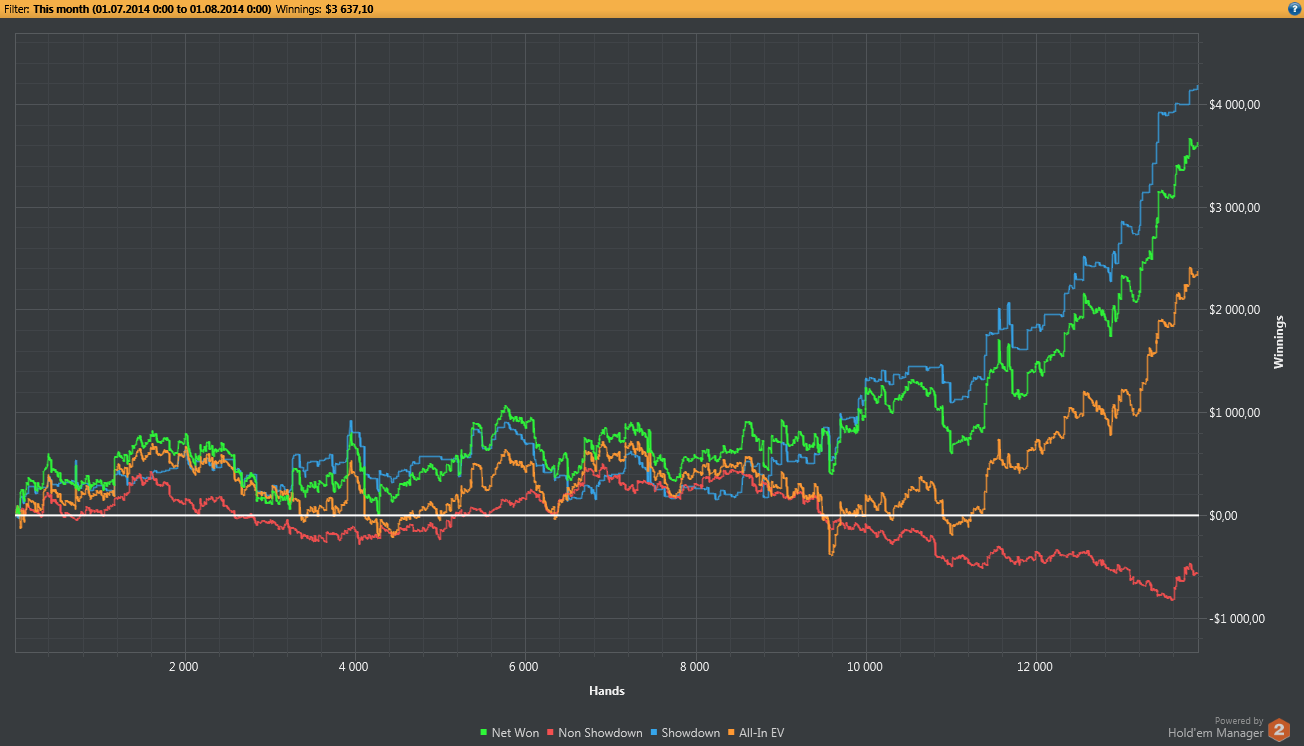Image resolution: width=1304 pixels, height=746 pixels.
Task: Click the Hold'em Manager 2 logo icon
Action: (x=1280, y=731)
